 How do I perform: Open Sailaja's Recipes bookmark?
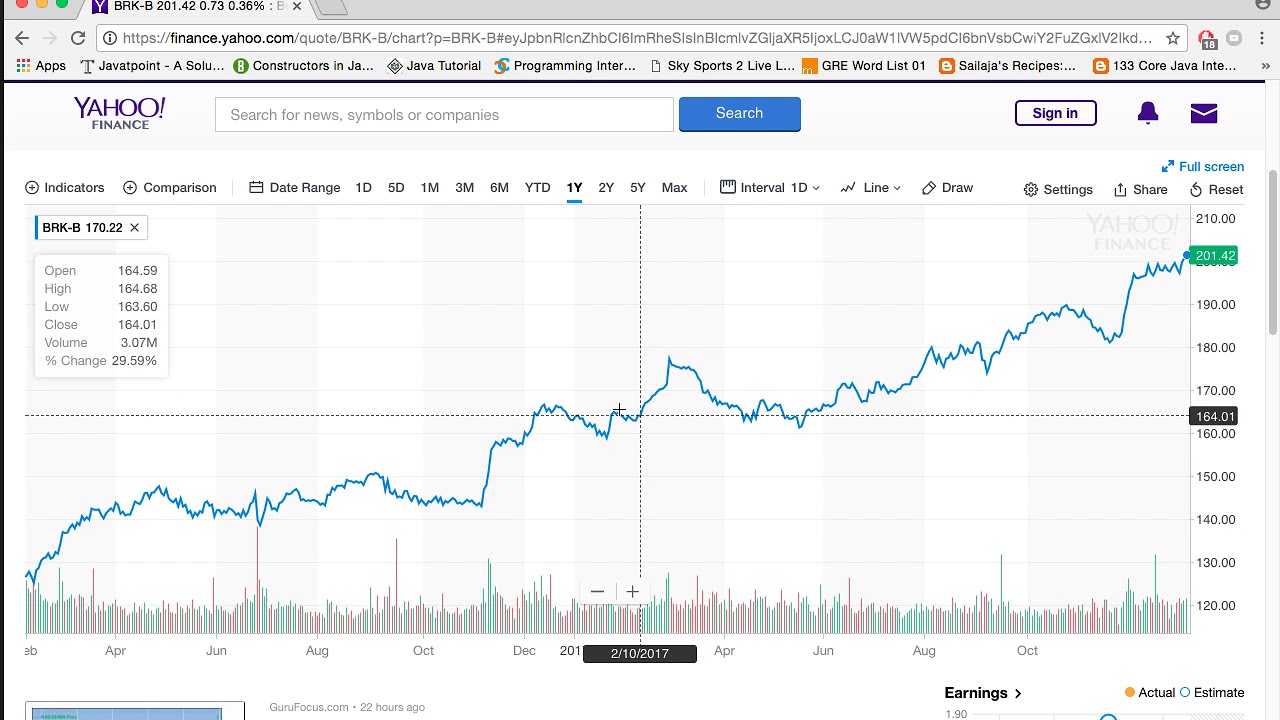(x=1007, y=66)
